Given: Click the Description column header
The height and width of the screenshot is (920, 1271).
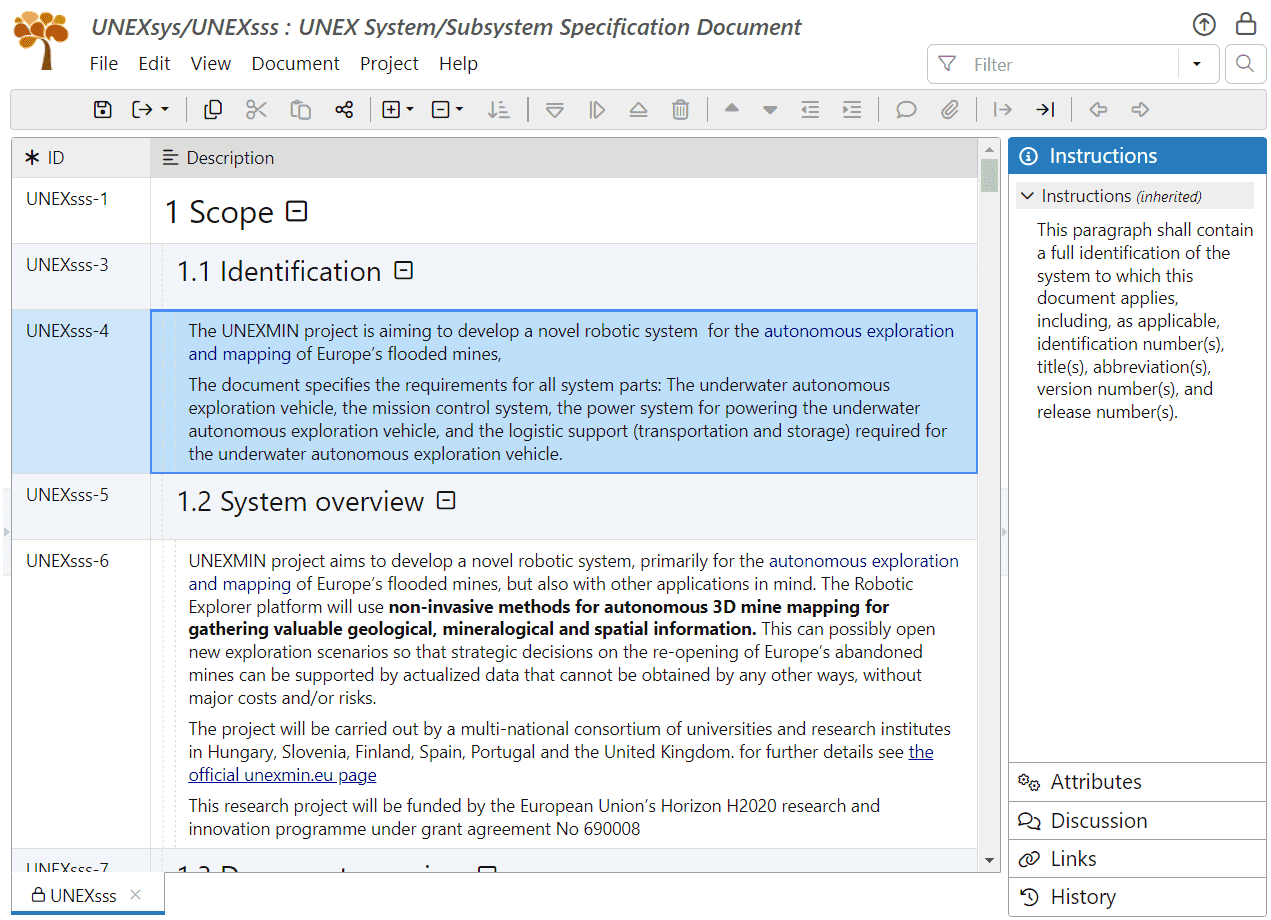Looking at the screenshot, I should point(563,158).
